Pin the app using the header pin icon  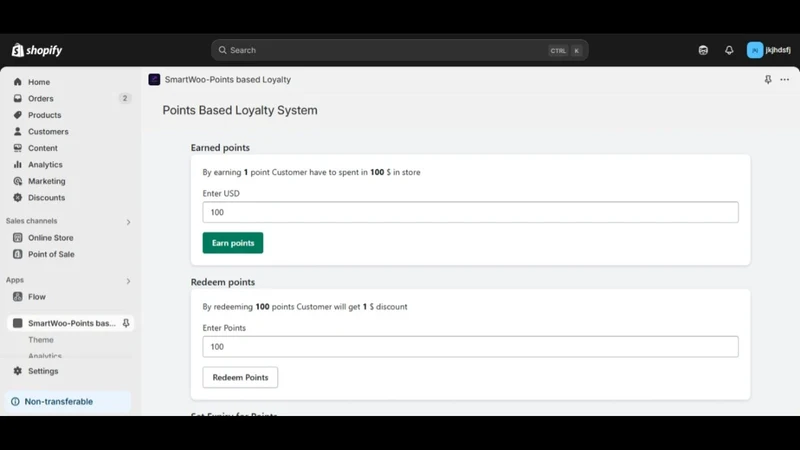(768, 80)
